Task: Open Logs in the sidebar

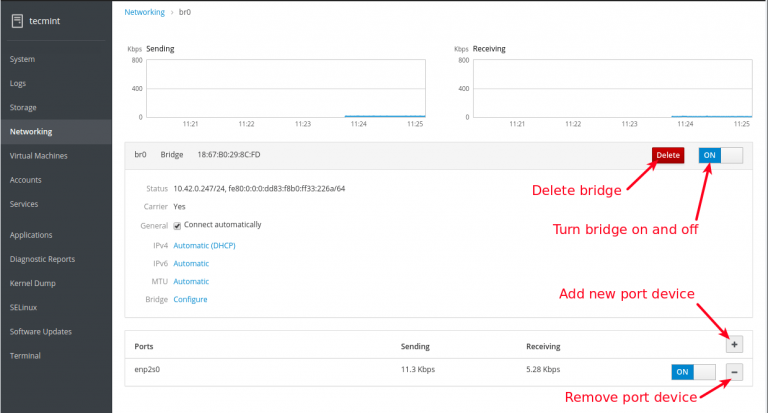Action: (x=20, y=83)
